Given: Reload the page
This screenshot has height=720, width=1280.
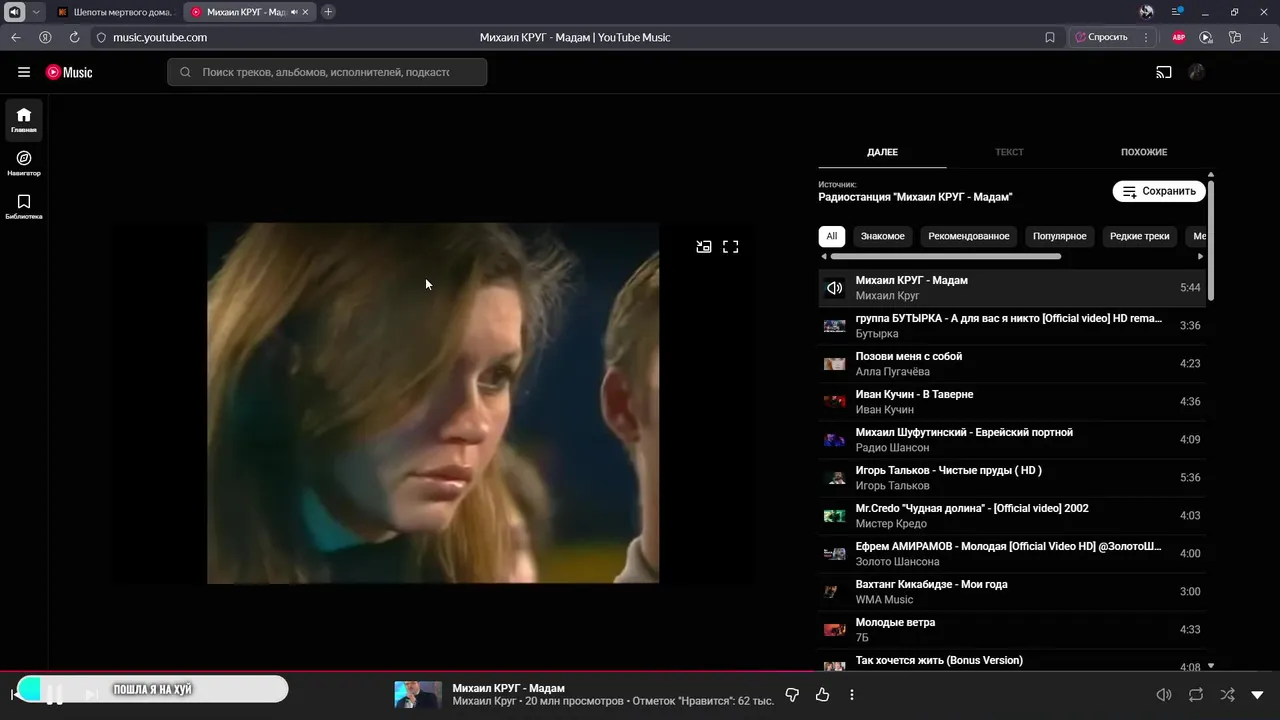Looking at the screenshot, I should point(74,37).
